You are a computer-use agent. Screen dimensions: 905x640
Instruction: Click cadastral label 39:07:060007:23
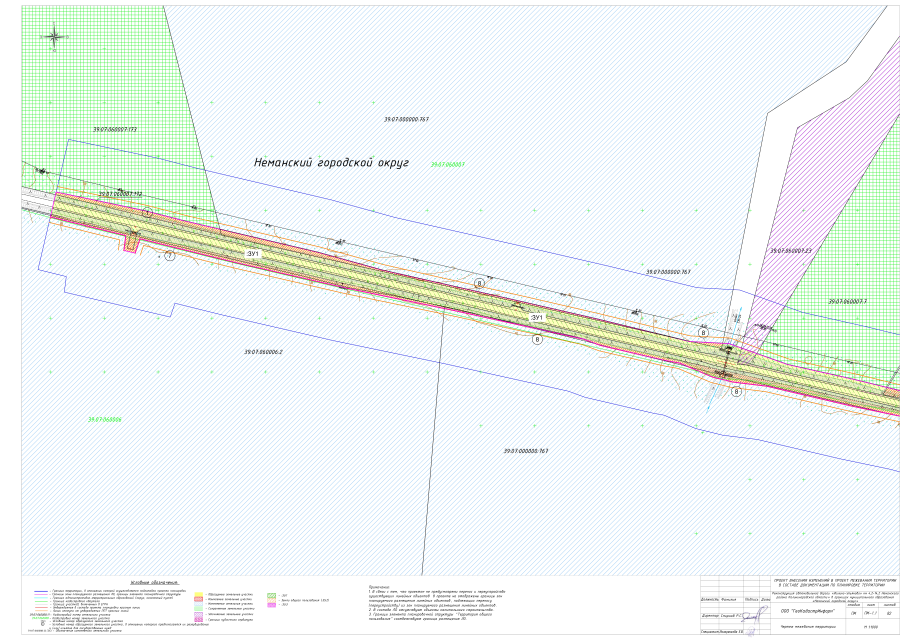pyautogui.click(x=791, y=250)
